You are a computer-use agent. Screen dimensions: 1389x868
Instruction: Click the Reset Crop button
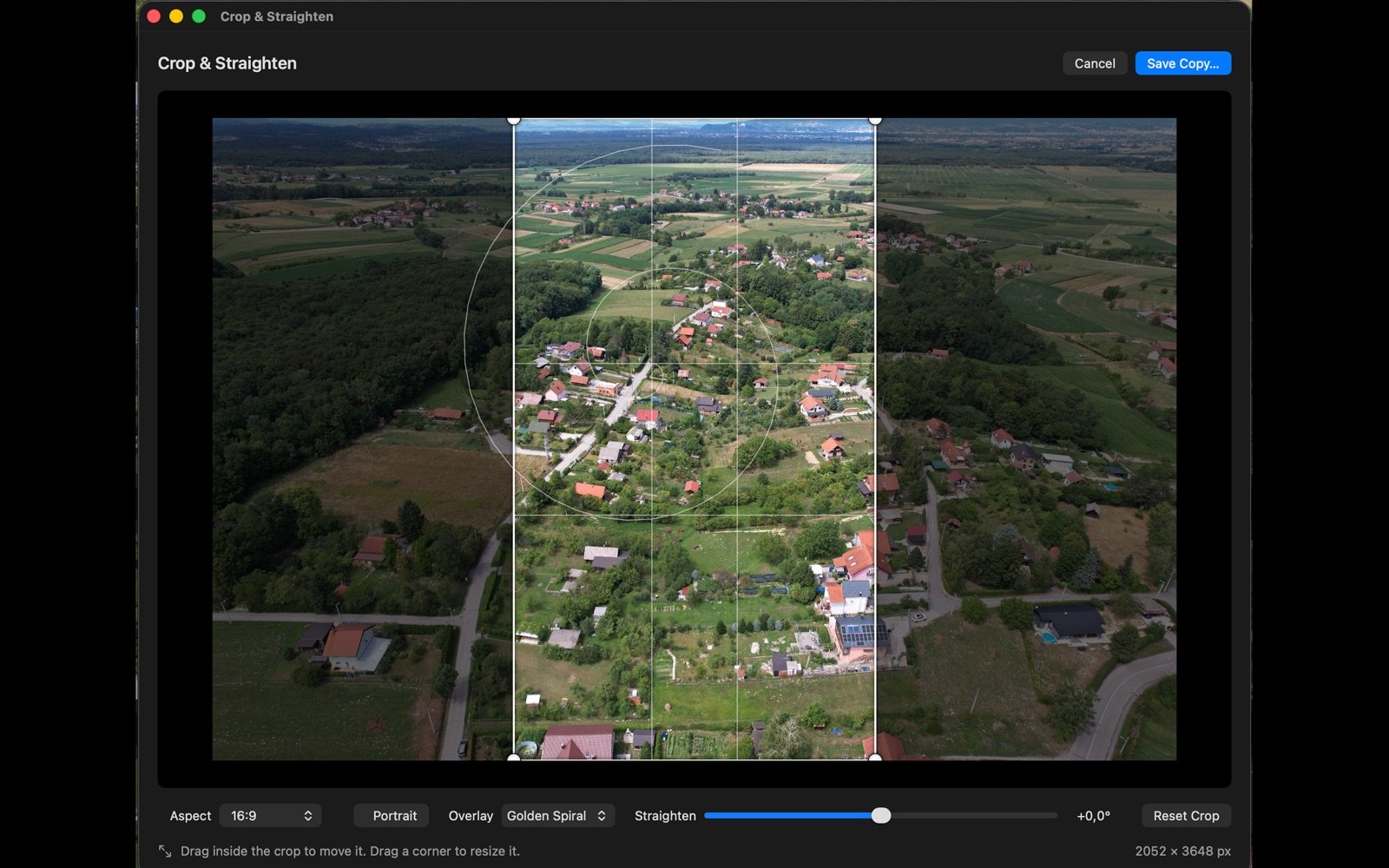[x=1186, y=816]
